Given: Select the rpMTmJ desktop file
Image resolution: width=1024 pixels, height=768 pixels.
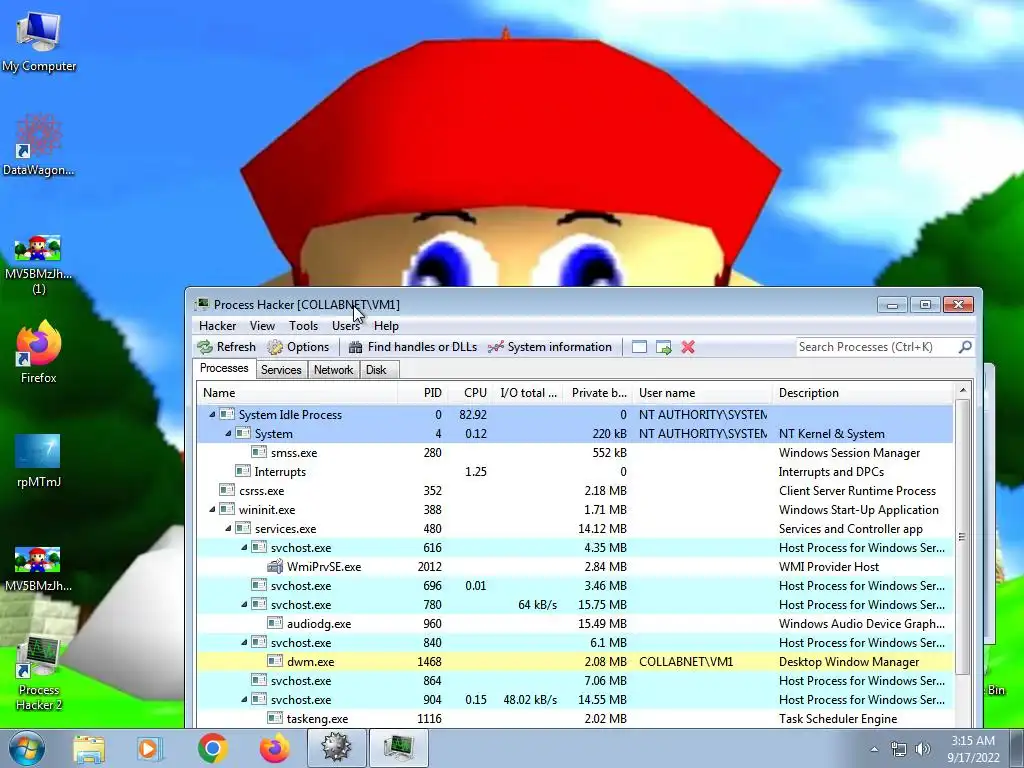Looking at the screenshot, I should (39, 460).
